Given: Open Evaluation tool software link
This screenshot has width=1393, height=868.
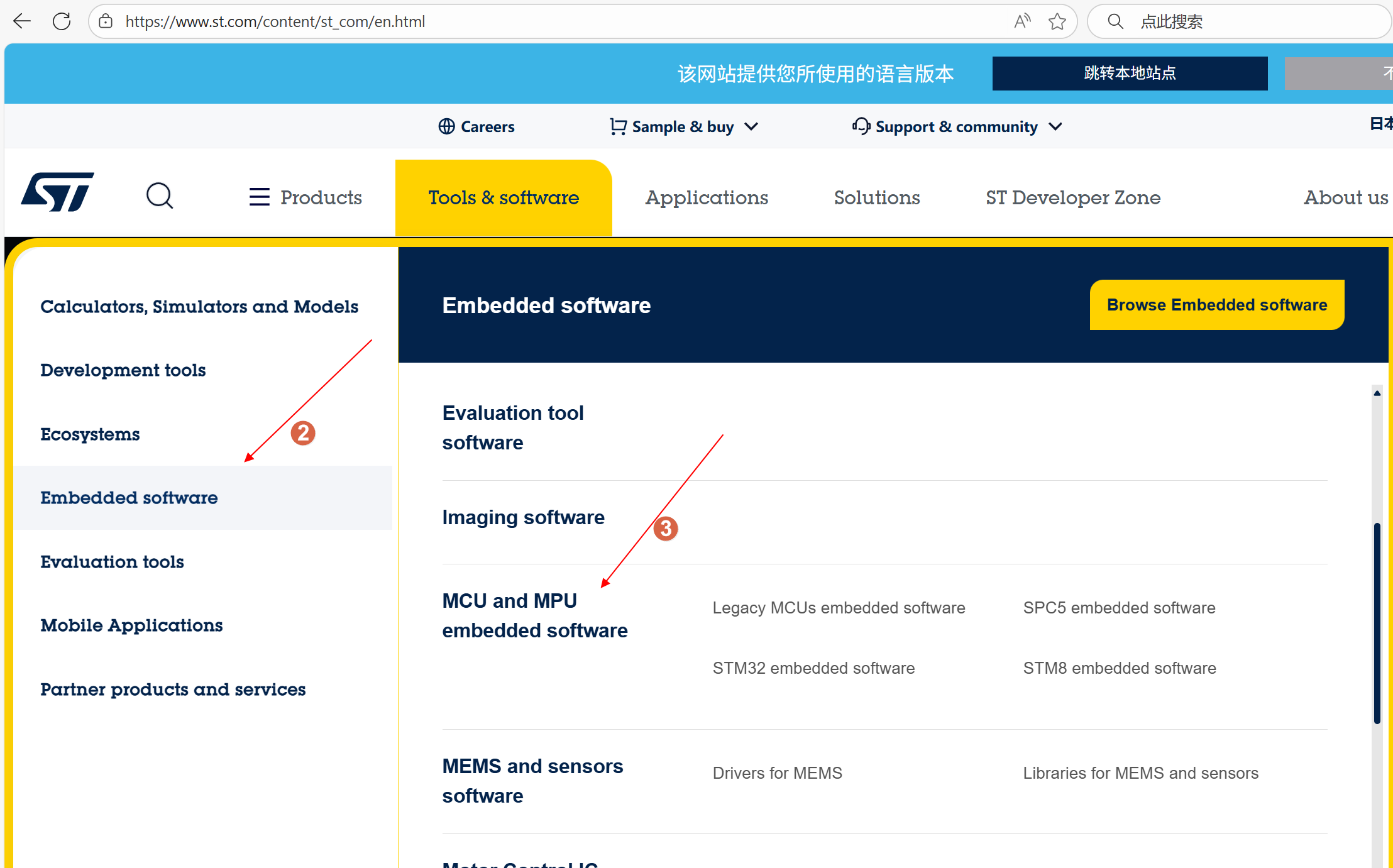Looking at the screenshot, I should pos(513,427).
